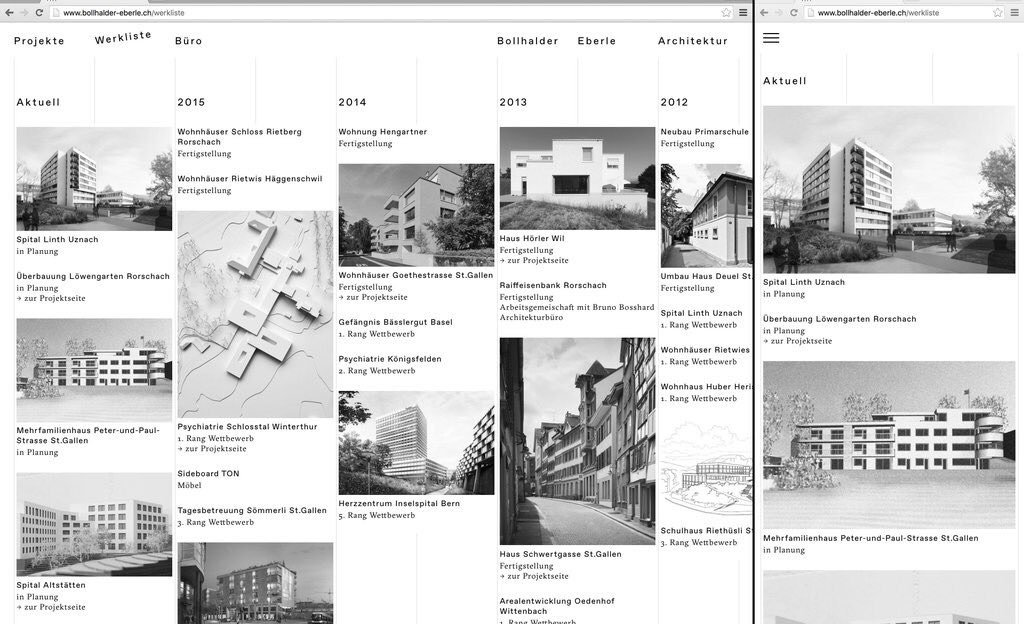
Task: Click the forward arrow in right browser window
Action: pyautogui.click(x=778, y=12)
